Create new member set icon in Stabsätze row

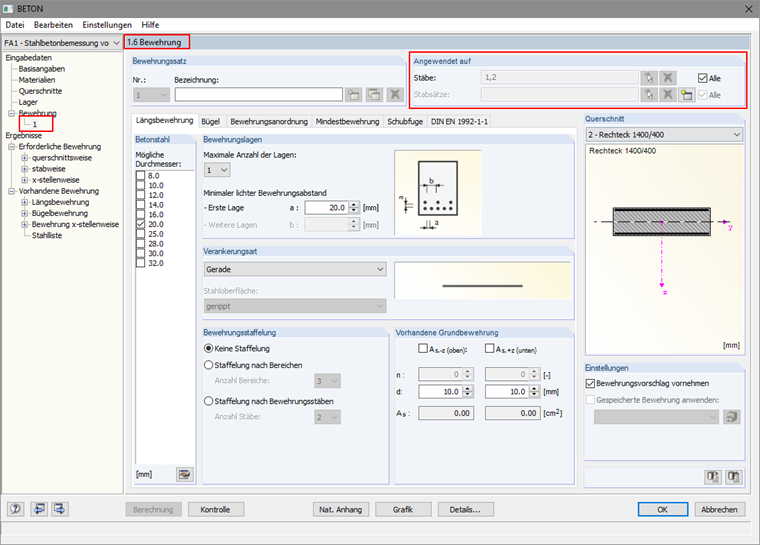pos(686,95)
